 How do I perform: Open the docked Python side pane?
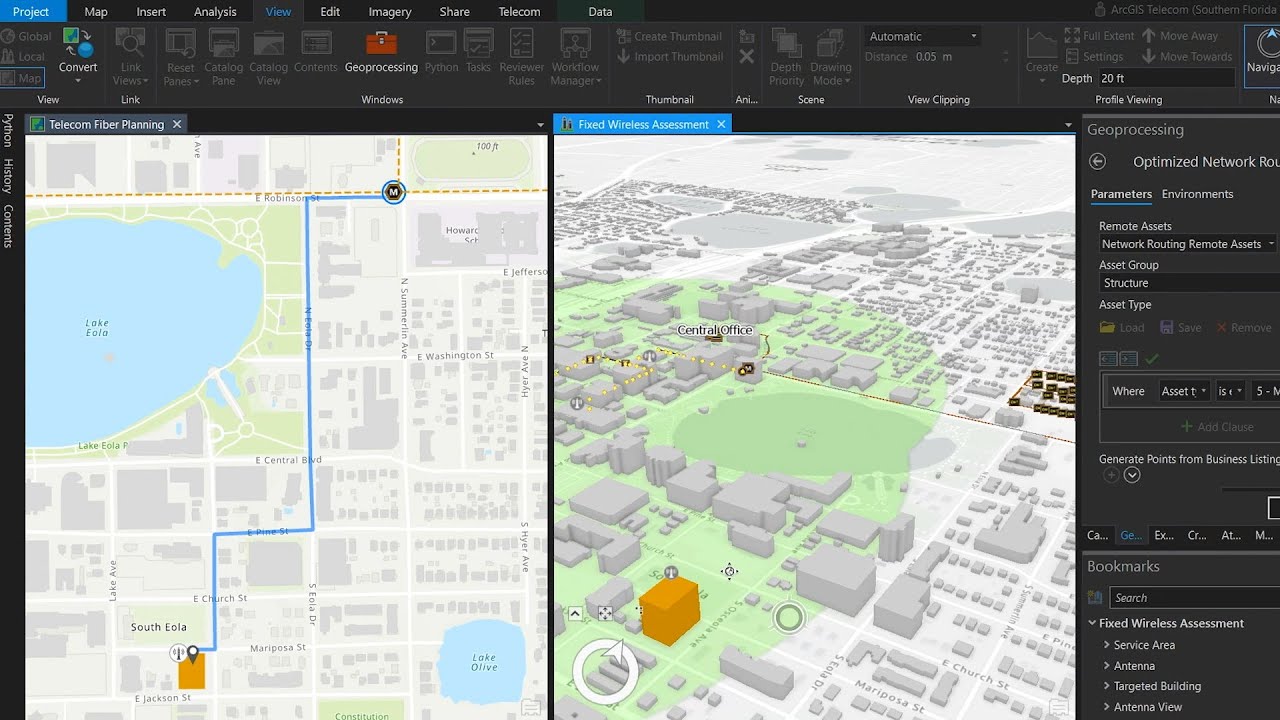click(7, 130)
